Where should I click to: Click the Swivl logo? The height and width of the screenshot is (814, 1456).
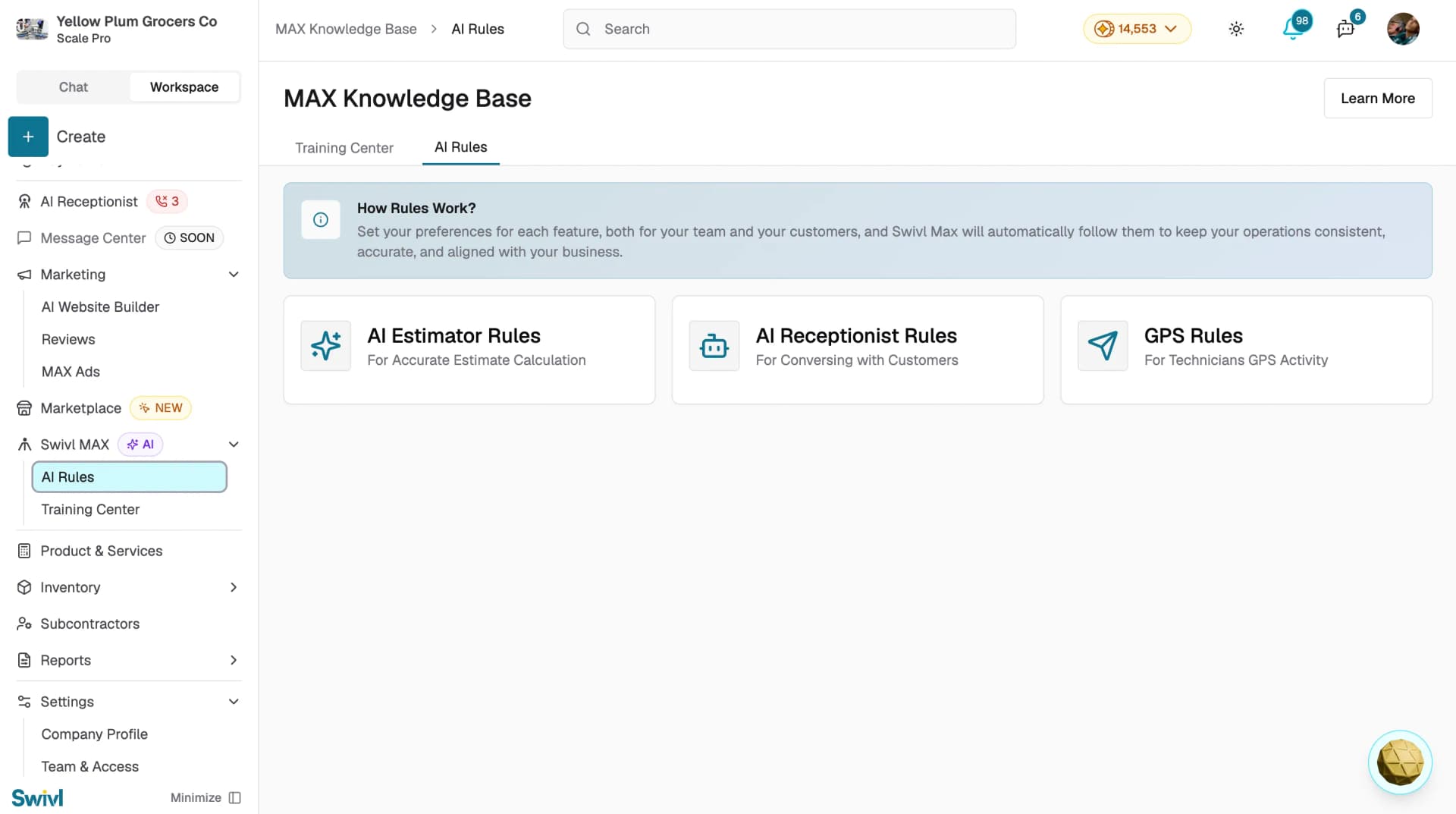[x=38, y=798]
